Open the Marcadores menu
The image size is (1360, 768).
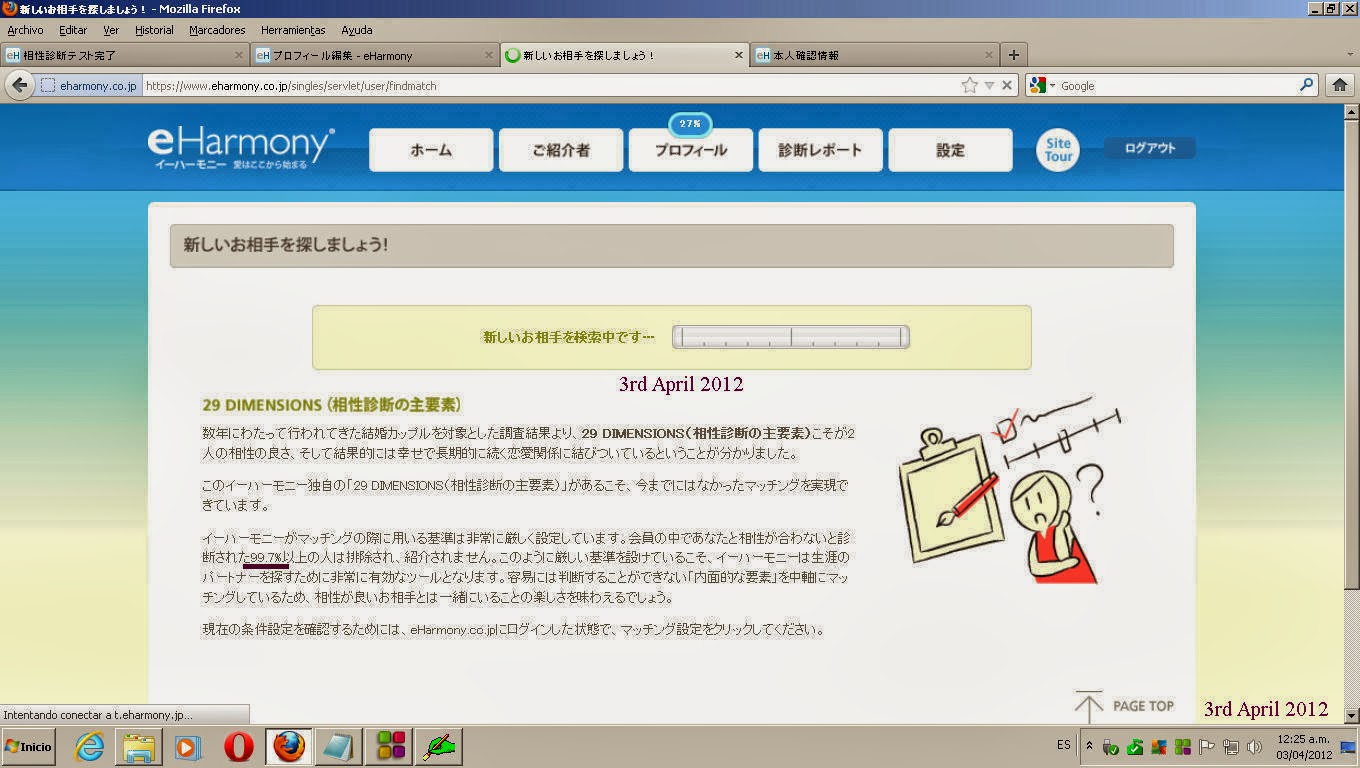(217, 30)
